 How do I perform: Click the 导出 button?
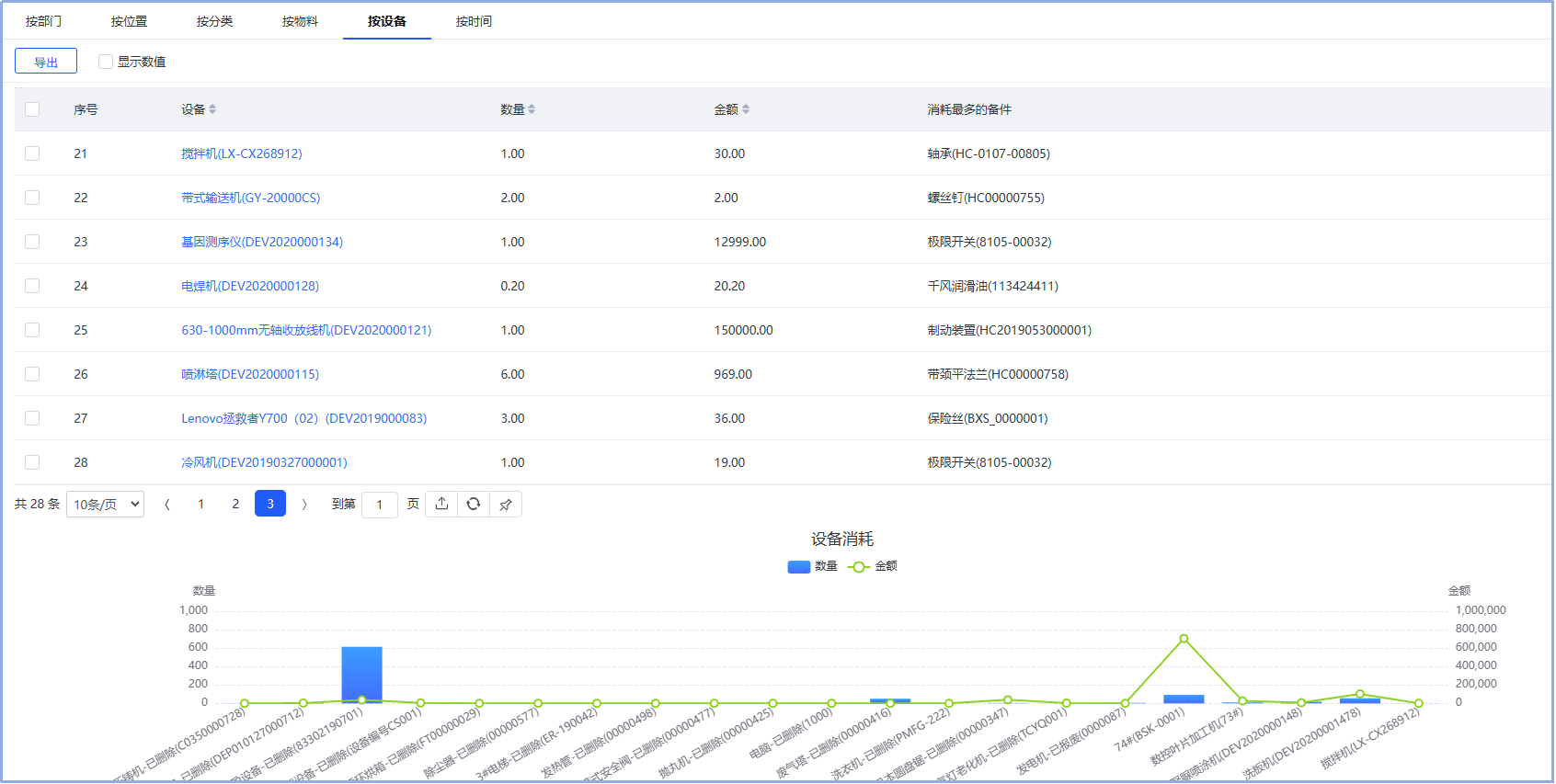[x=46, y=62]
